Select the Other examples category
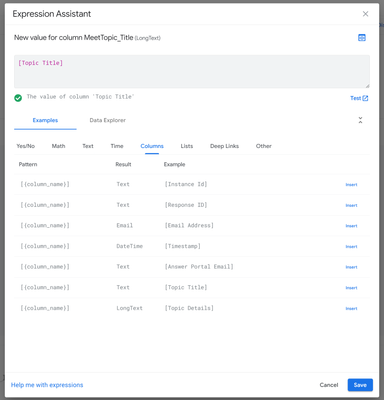Image resolution: width=384 pixels, height=400 pixels. 264,146
